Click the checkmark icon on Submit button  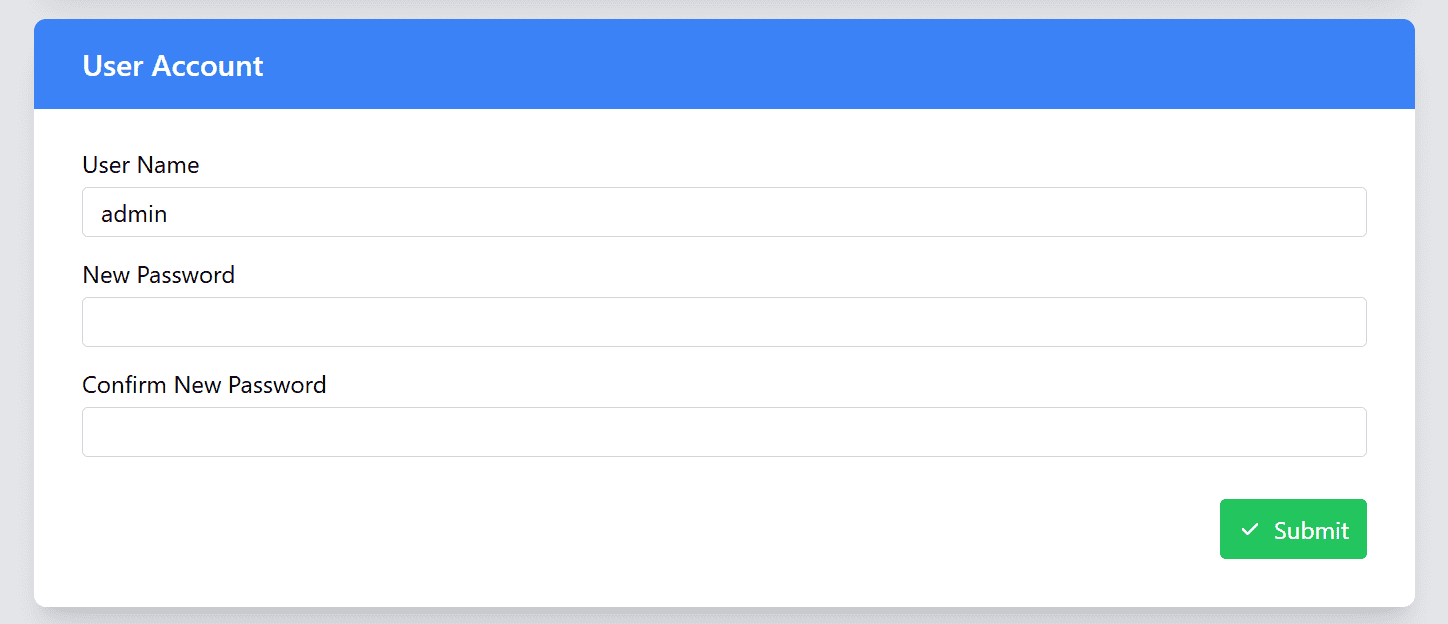click(1249, 530)
